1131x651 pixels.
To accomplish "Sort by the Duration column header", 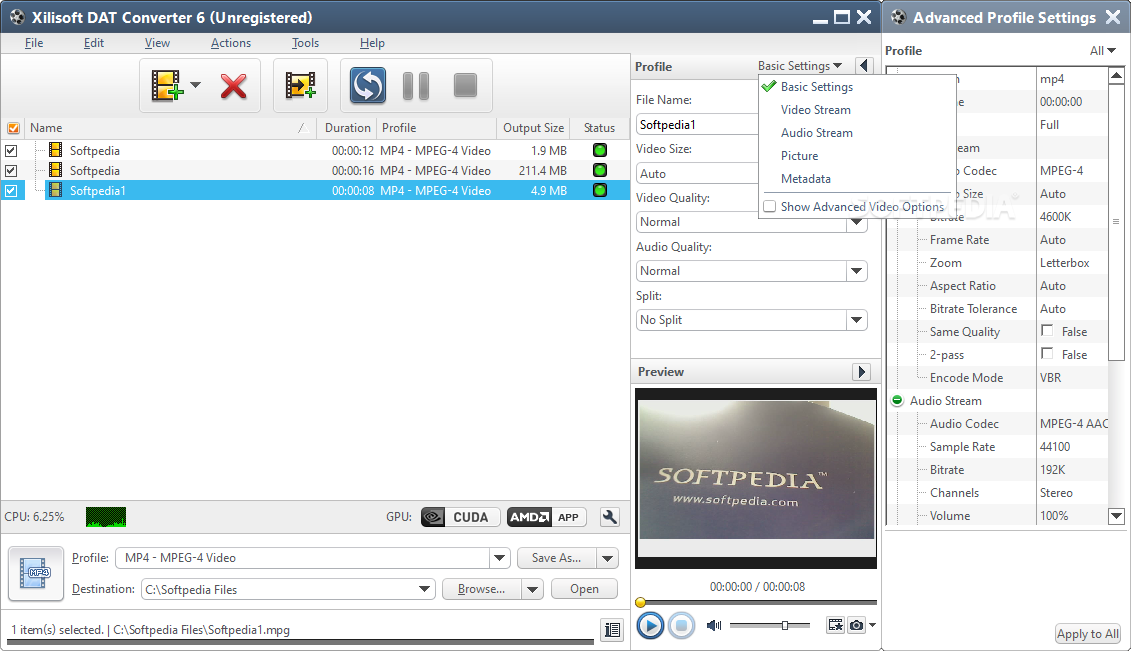I will pos(347,128).
